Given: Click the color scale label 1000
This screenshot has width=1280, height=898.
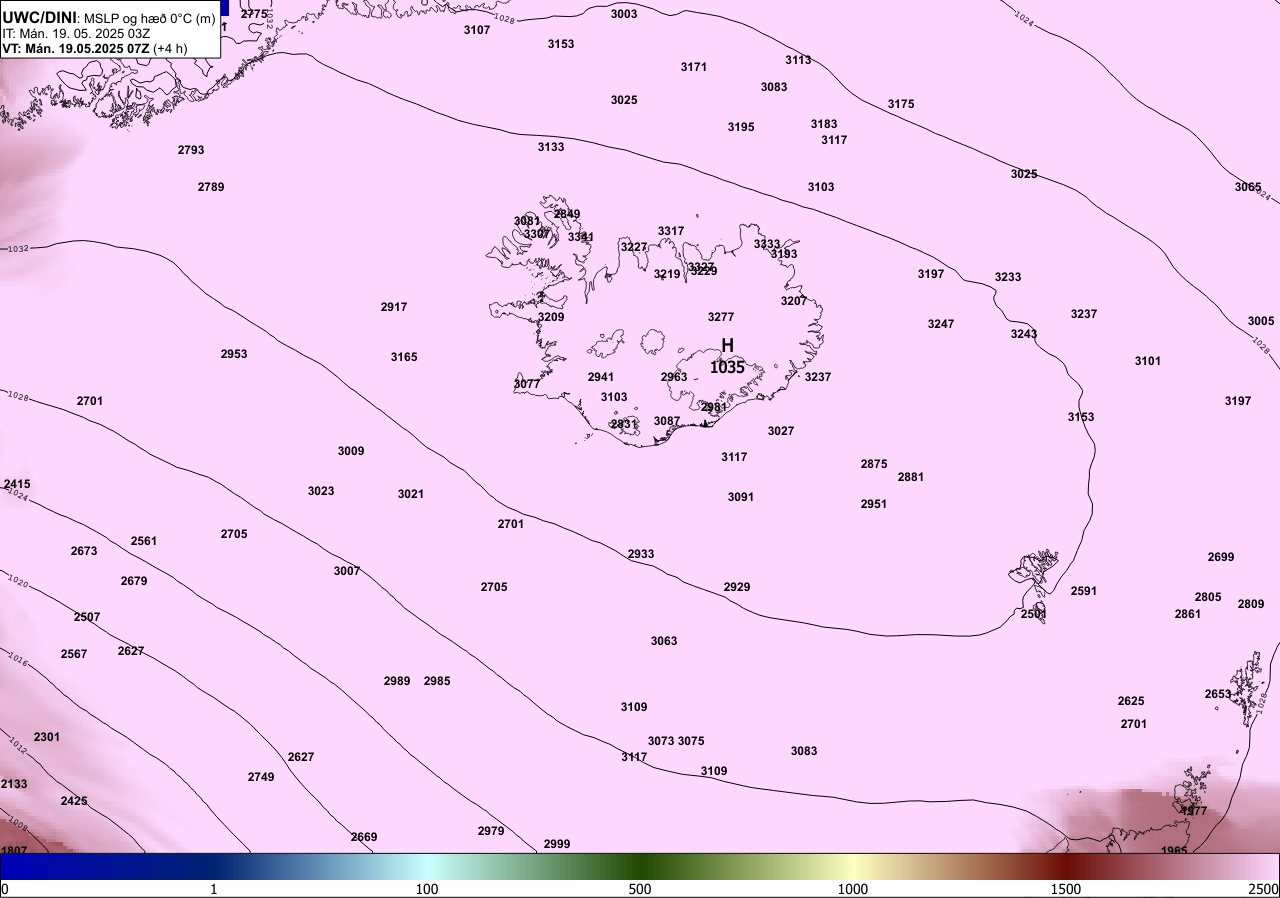Looking at the screenshot, I should coord(853,889).
